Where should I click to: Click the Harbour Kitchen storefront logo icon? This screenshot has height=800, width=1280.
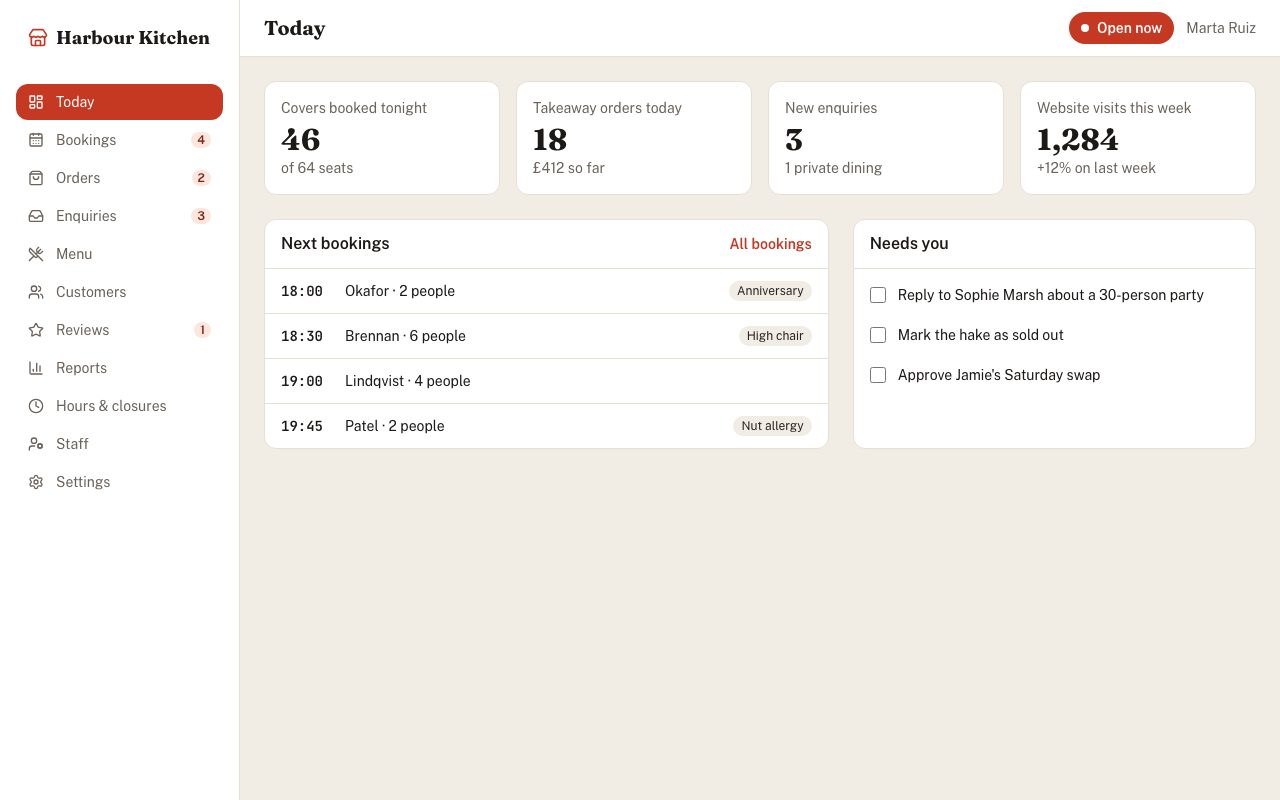tap(38, 38)
